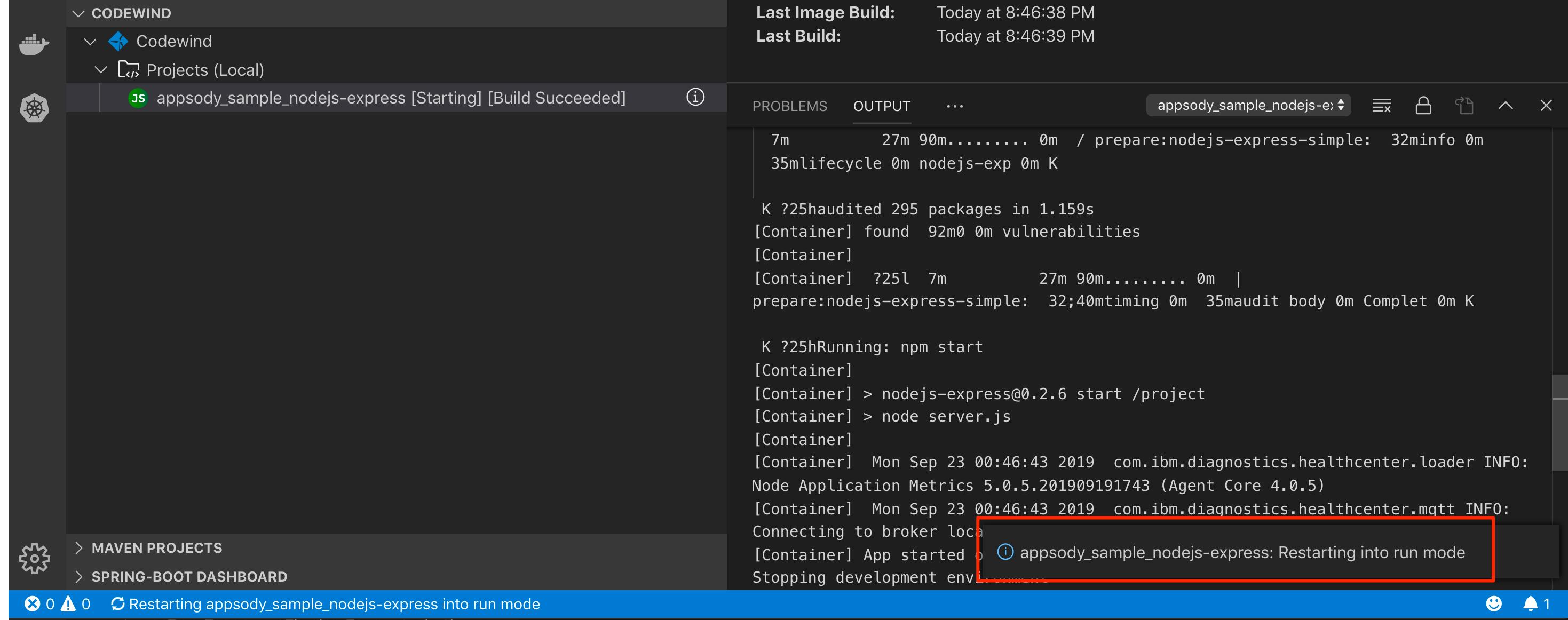Click the JS project icon
The width and height of the screenshot is (1568, 620).
click(138, 98)
